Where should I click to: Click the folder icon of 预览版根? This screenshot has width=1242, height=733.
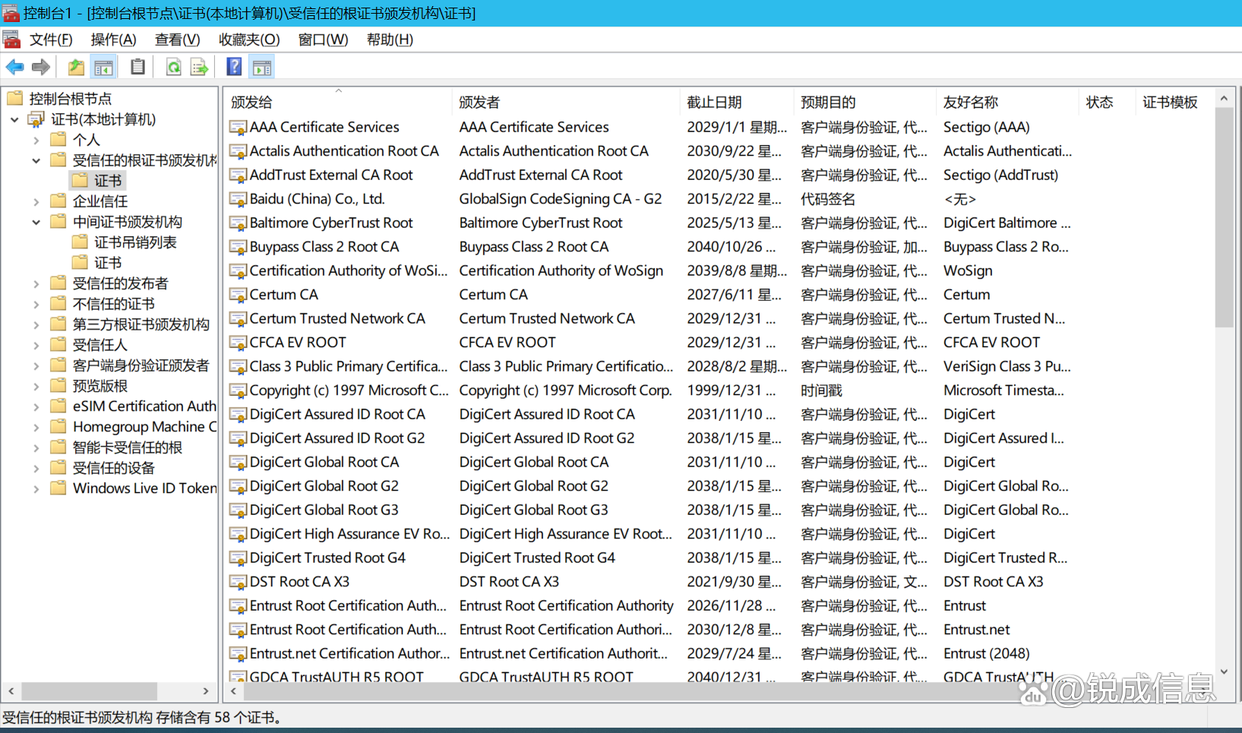[59, 386]
